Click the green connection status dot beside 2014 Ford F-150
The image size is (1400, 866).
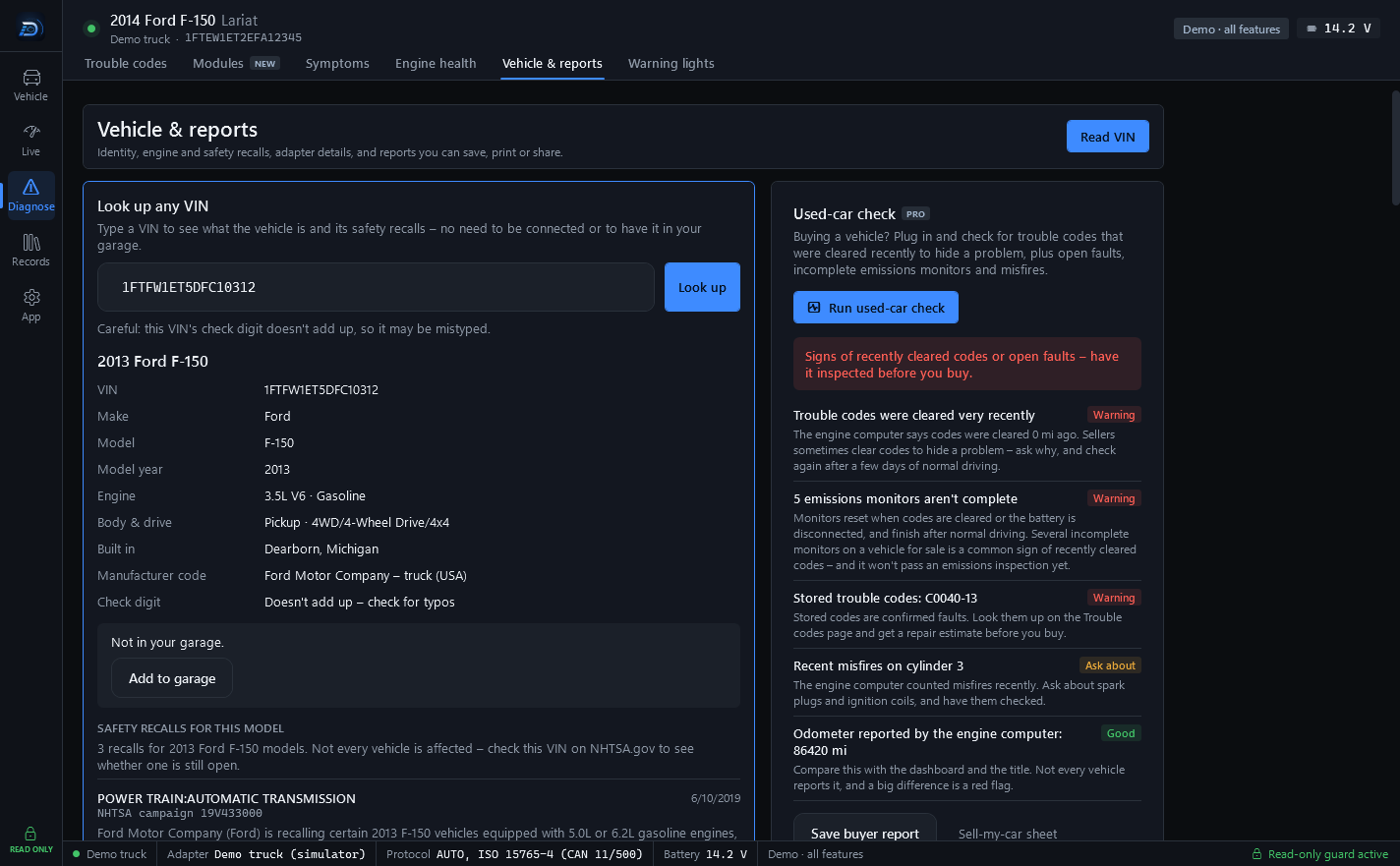click(91, 29)
